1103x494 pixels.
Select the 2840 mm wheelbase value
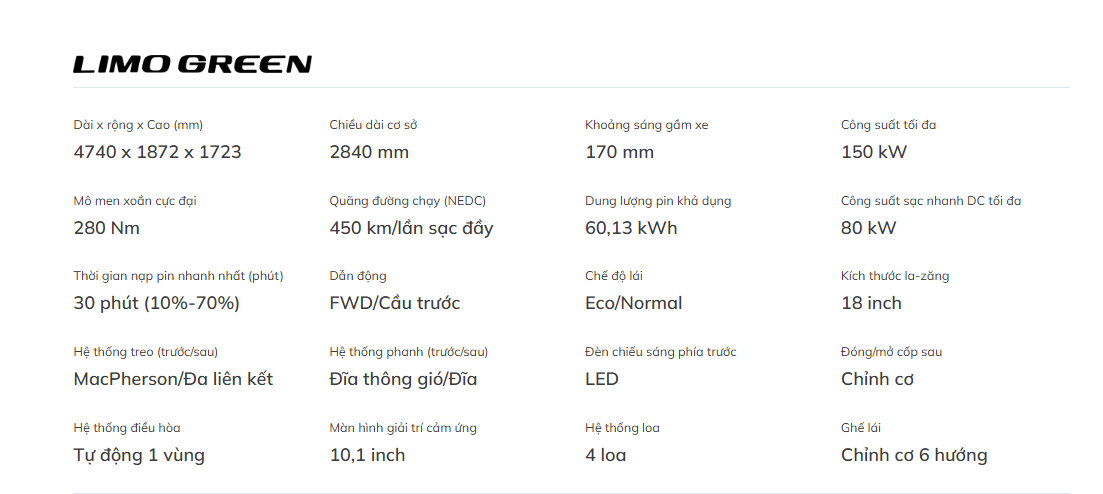coord(369,152)
